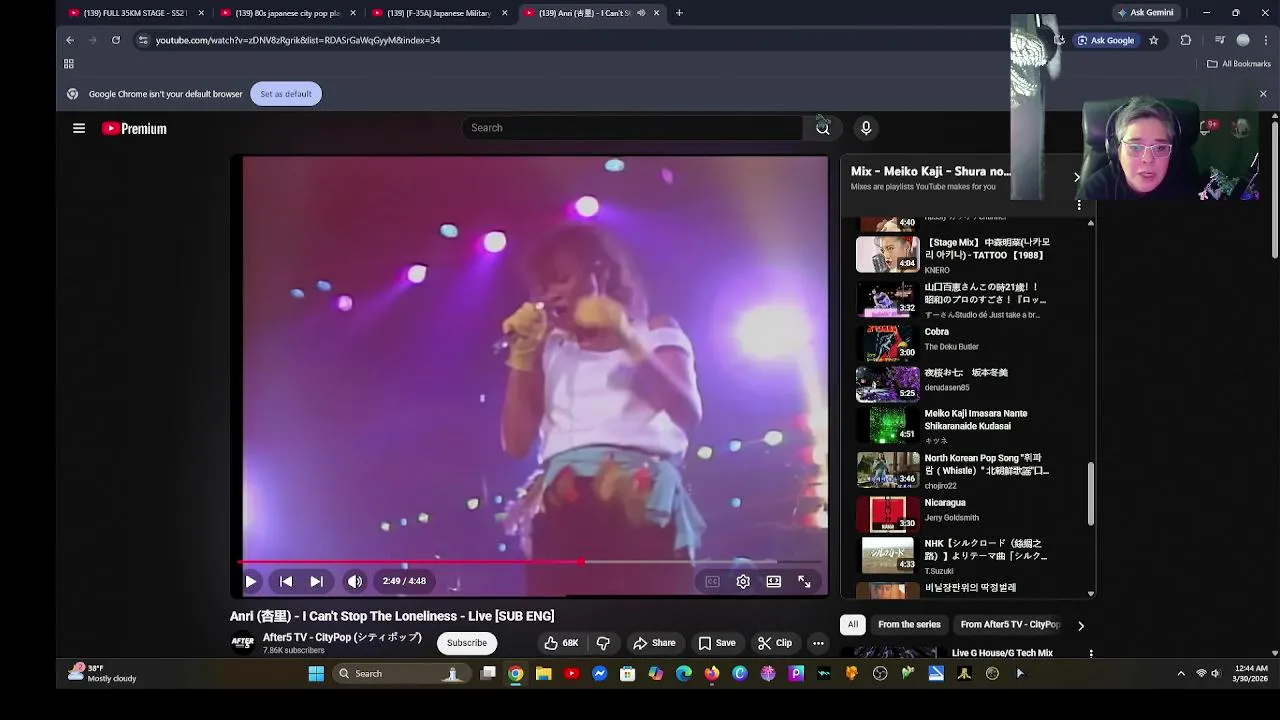The height and width of the screenshot is (720, 1280).
Task: Open Chrome three-dot menu
Action: coord(1265,40)
